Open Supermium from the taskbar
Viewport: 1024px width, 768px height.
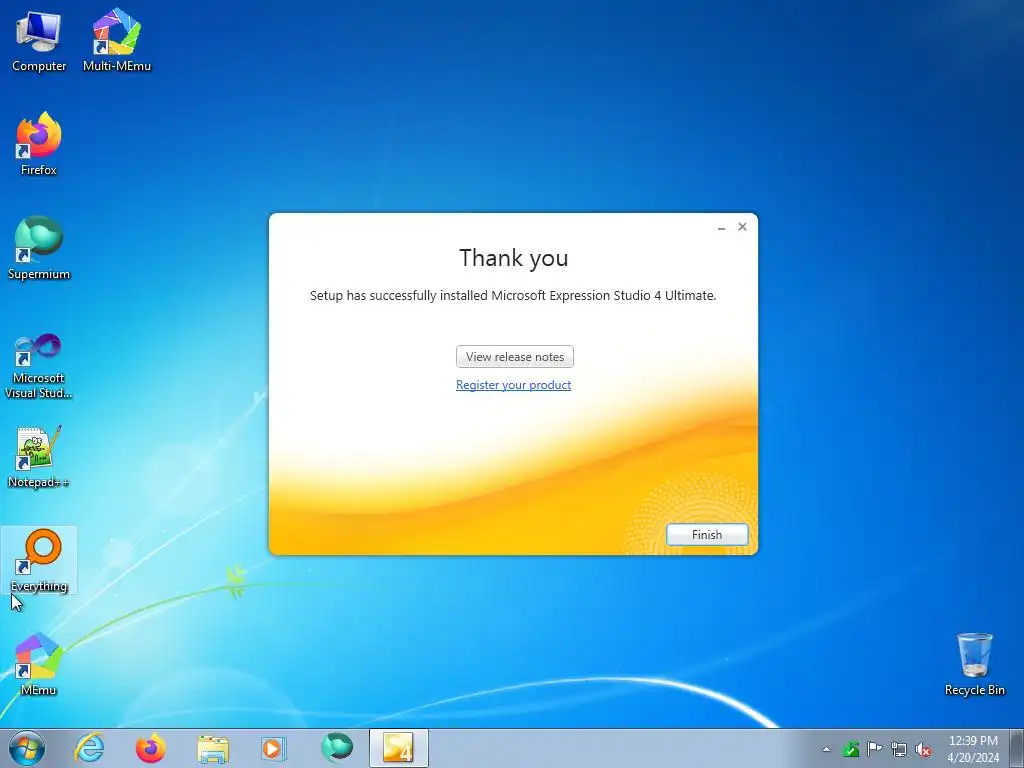click(x=336, y=748)
